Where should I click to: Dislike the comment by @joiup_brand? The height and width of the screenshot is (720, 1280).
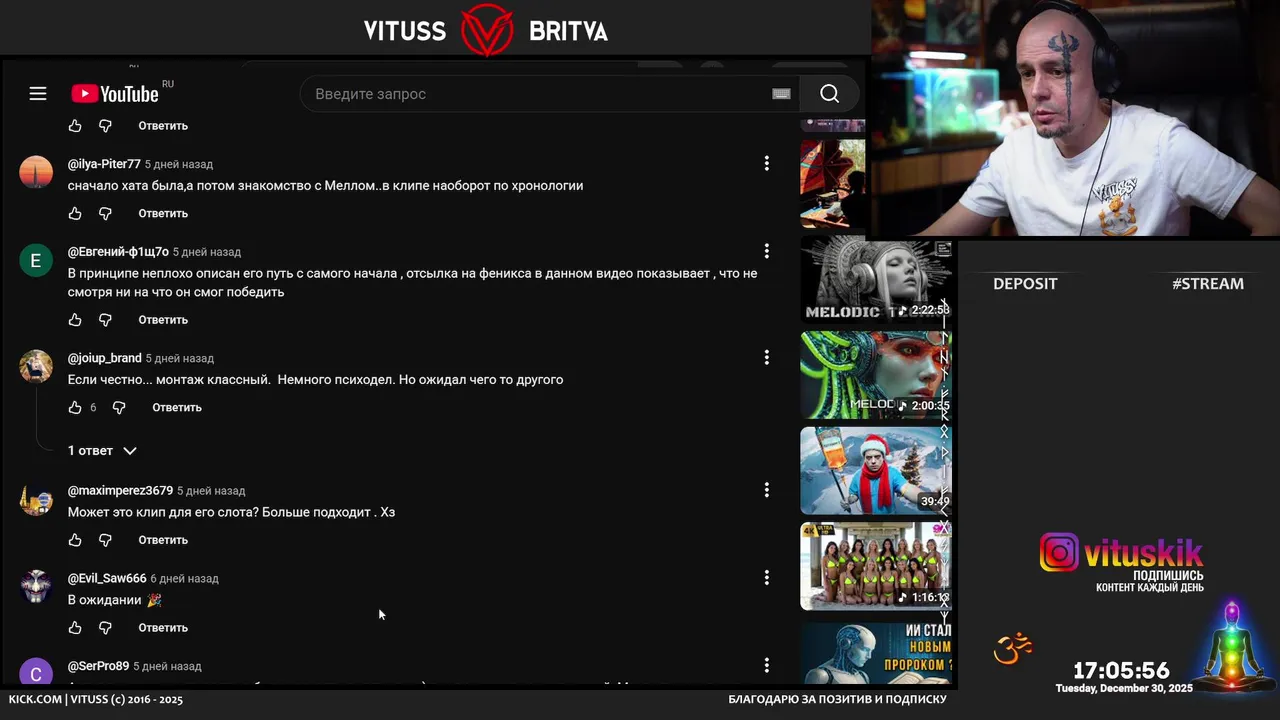[x=119, y=407]
